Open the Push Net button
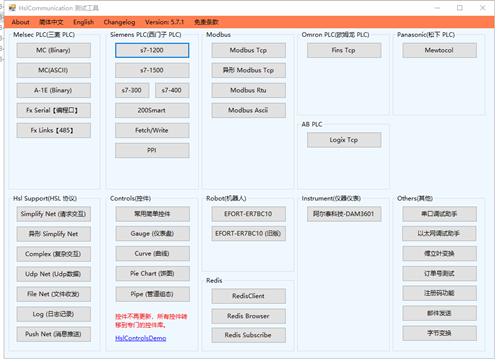 pyautogui.click(x=53, y=334)
